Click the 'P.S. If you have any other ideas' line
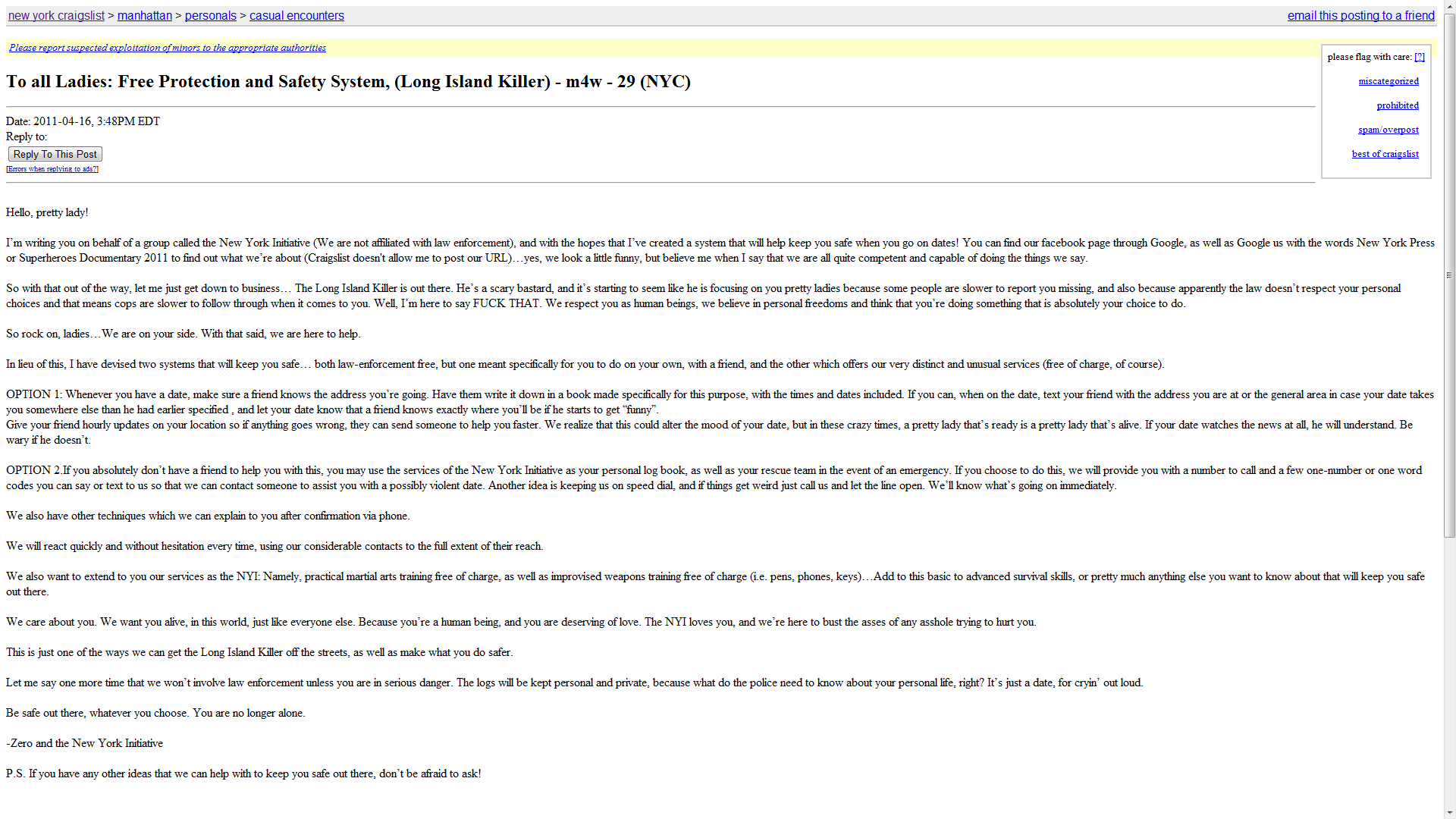1456x819 pixels. 243,773
